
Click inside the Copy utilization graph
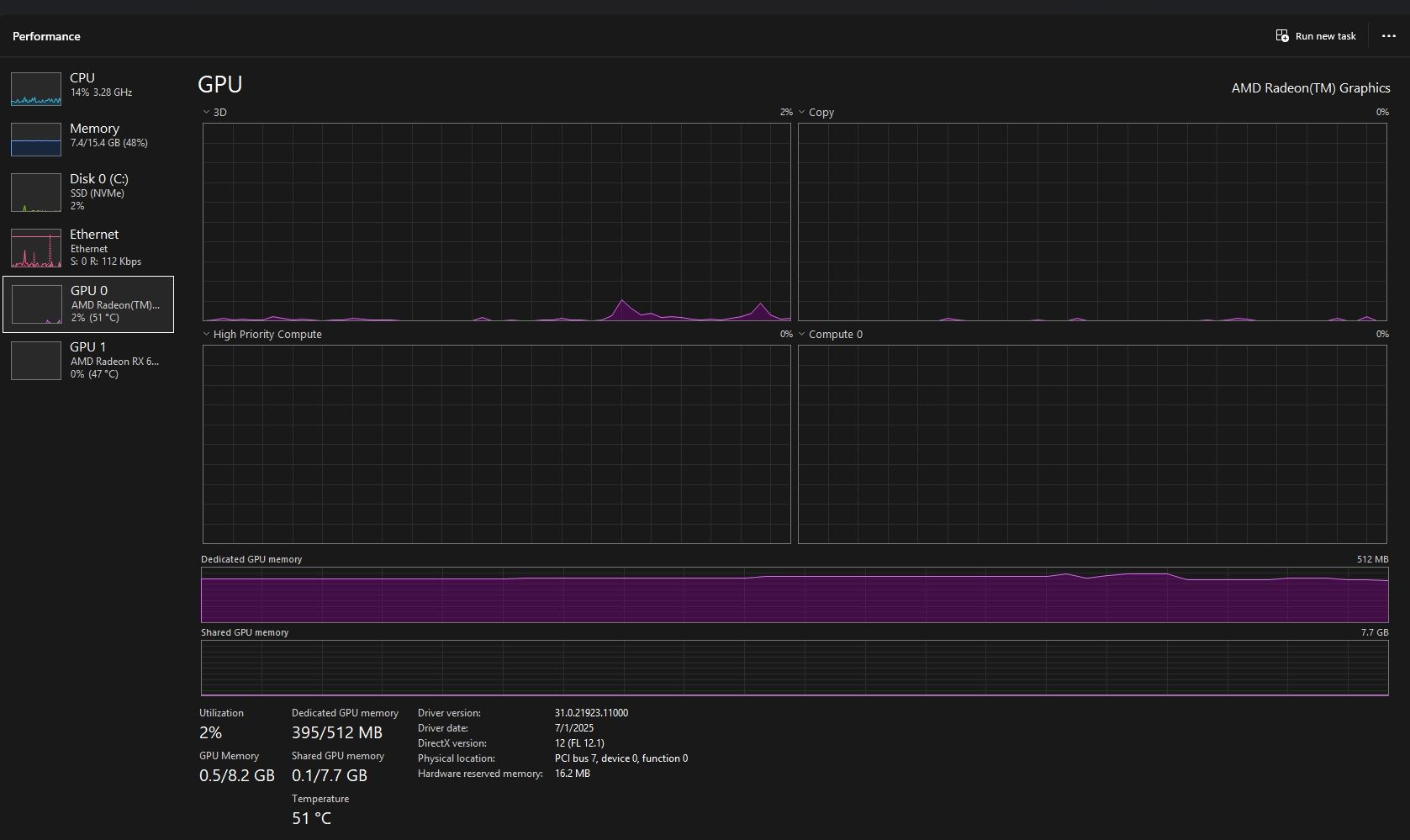pyautogui.click(x=1092, y=222)
